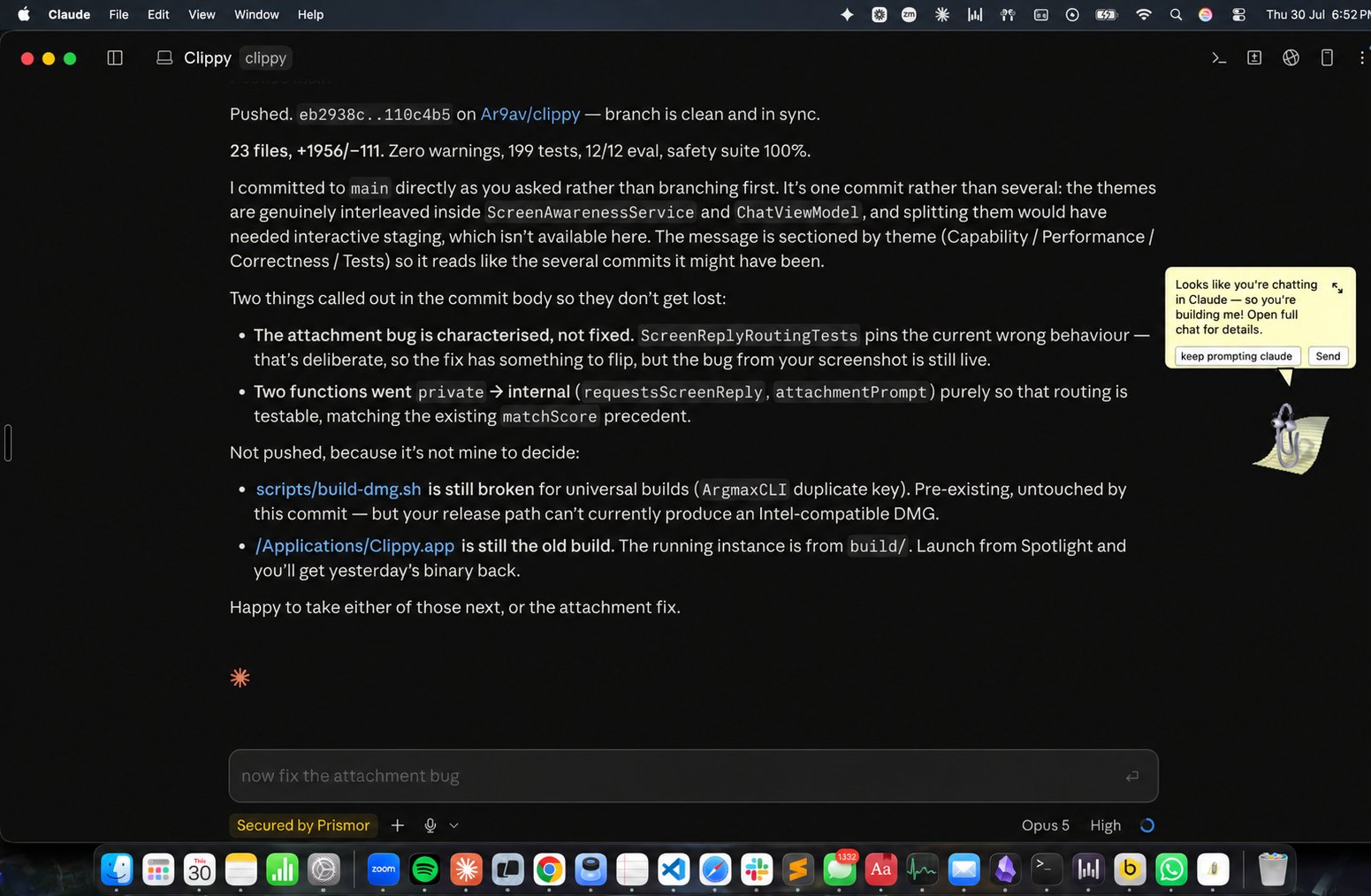Open the diff view plus-minus icon
This screenshot has width=1371, height=896.
(x=1254, y=57)
